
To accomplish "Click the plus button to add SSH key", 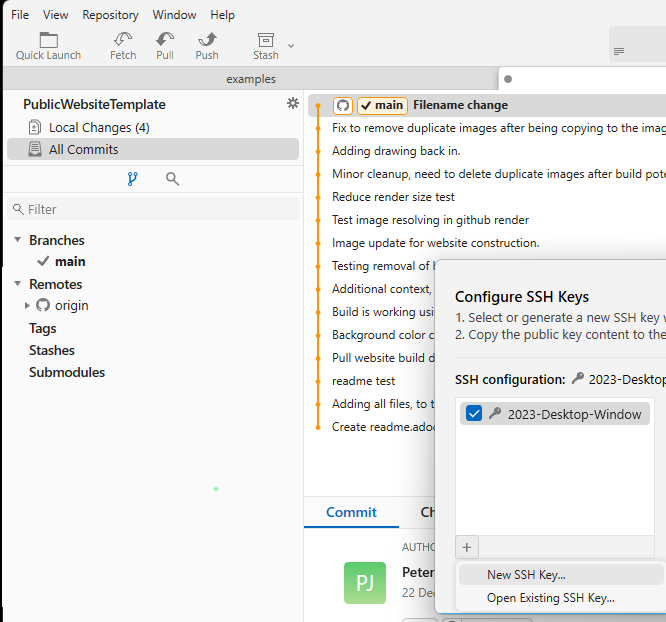I will coord(466,547).
